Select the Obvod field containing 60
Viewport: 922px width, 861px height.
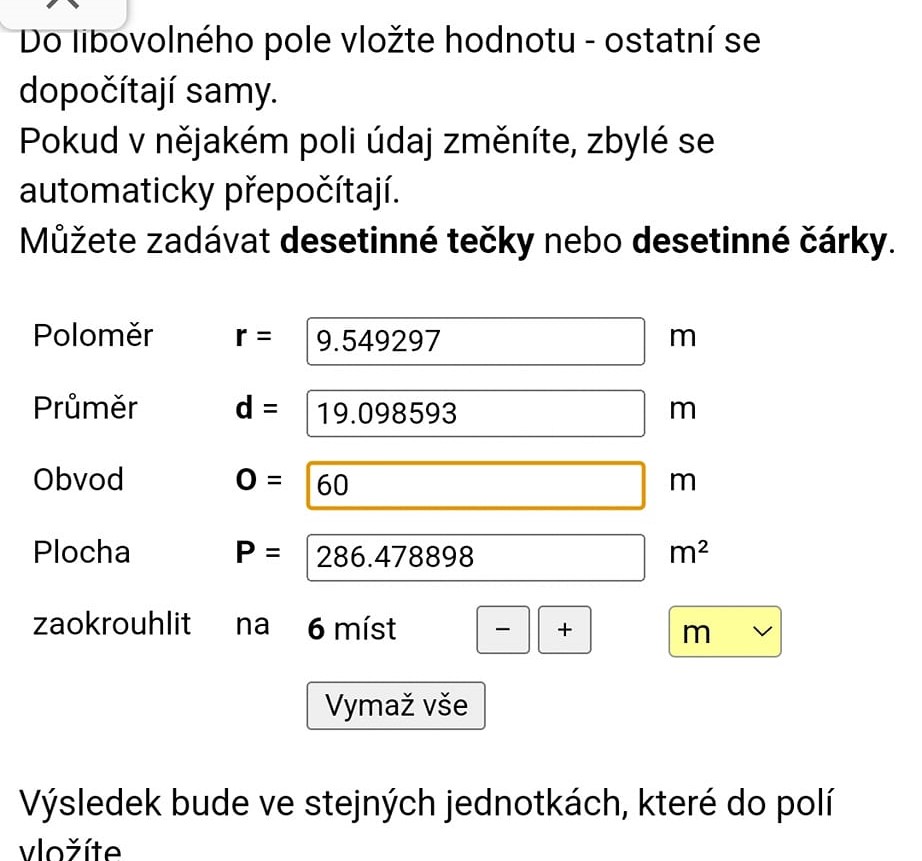(476, 485)
